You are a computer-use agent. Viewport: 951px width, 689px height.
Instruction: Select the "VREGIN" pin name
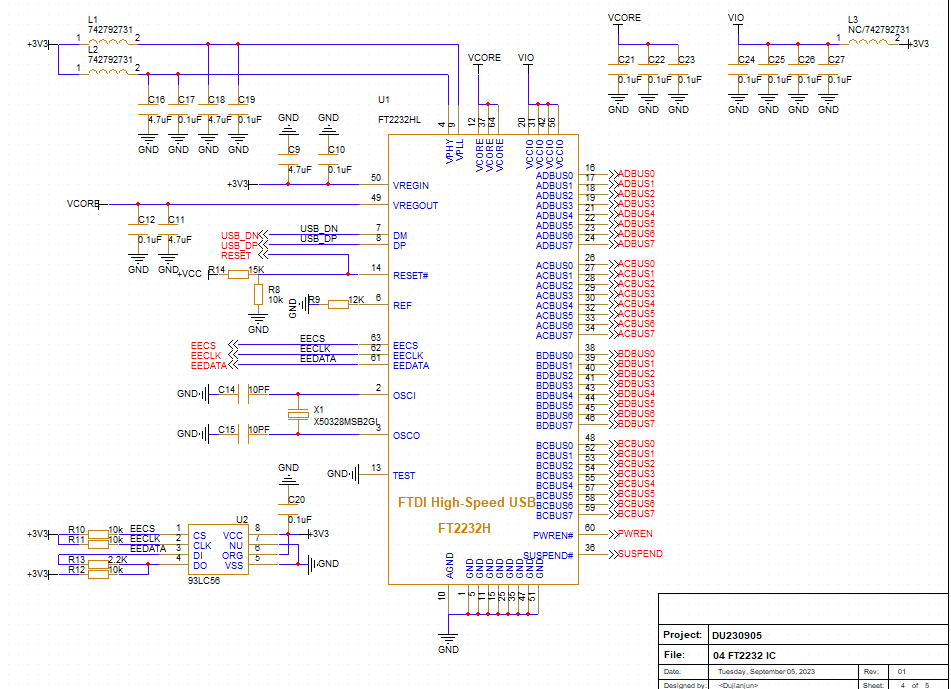tap(411, 186)
